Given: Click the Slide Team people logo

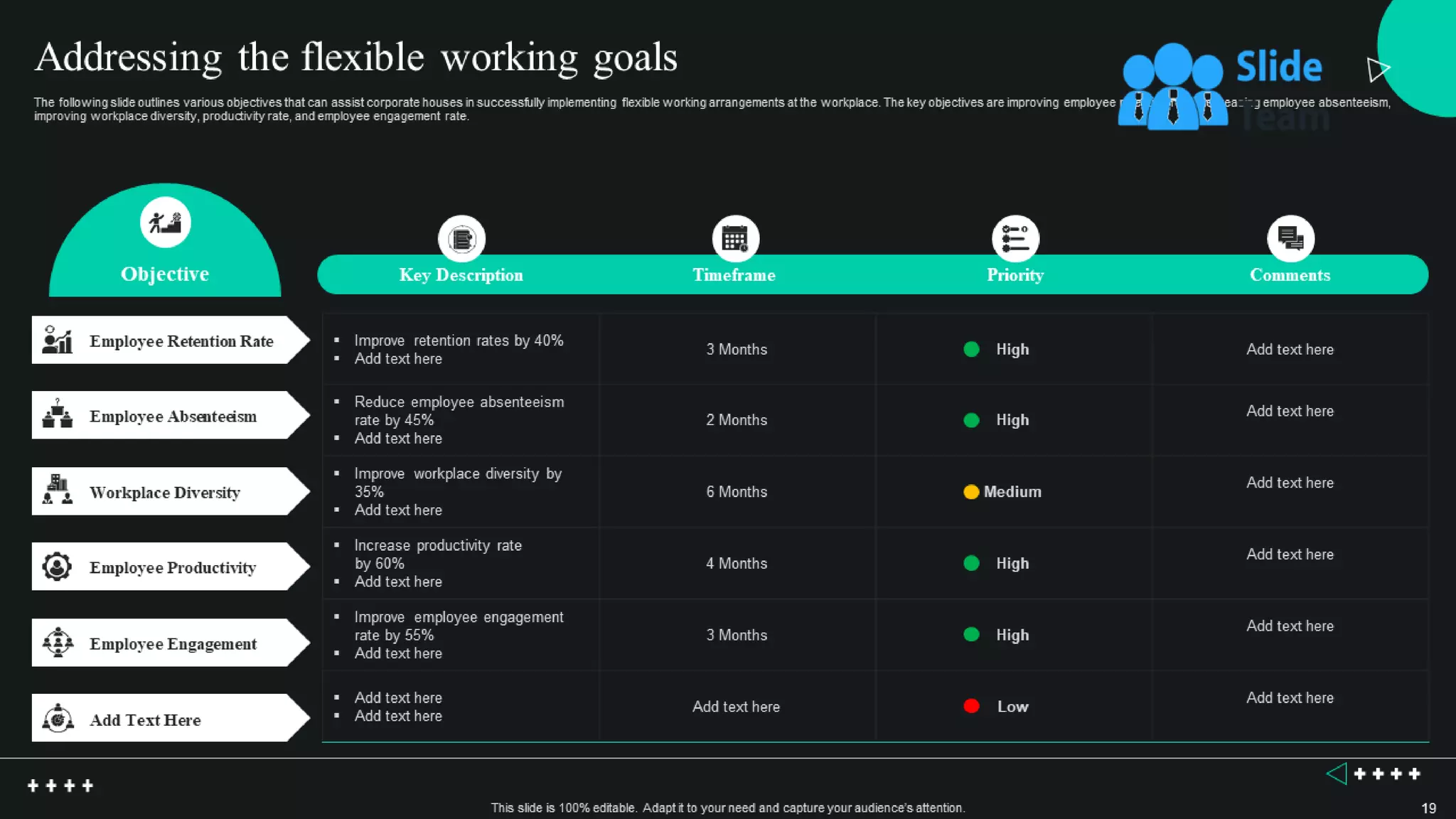Looking at the screenshot, I should coord(1172,87).
